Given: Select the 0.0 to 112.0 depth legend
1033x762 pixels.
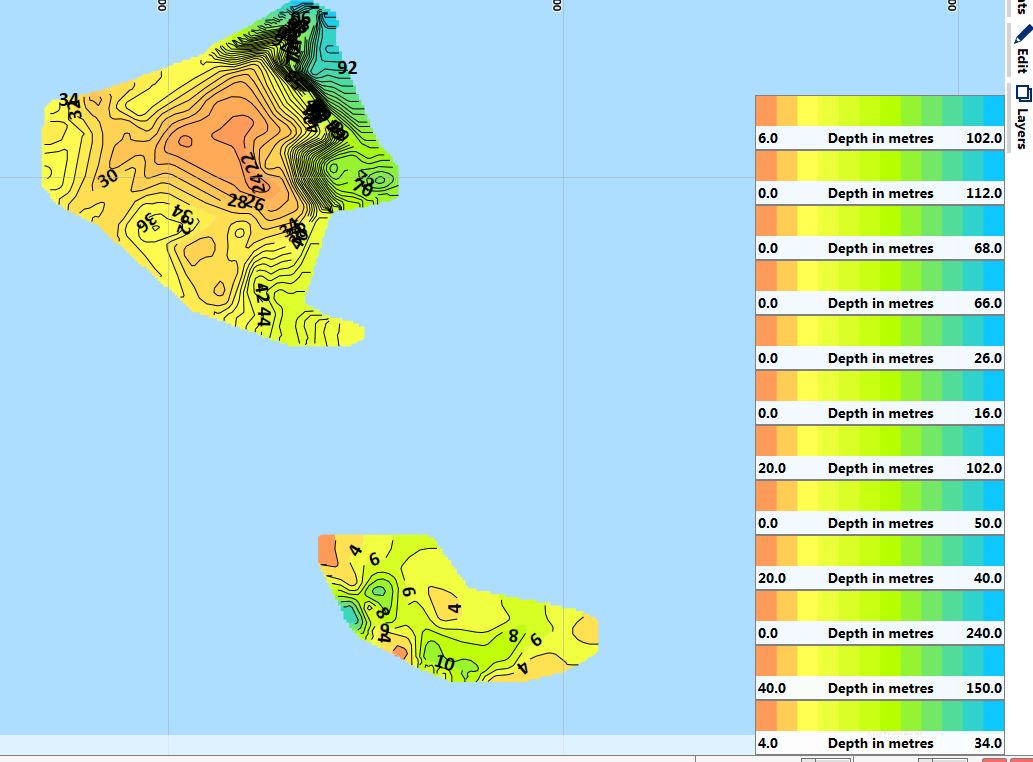Looking at the screenshot, I should [x=879, y=178].
